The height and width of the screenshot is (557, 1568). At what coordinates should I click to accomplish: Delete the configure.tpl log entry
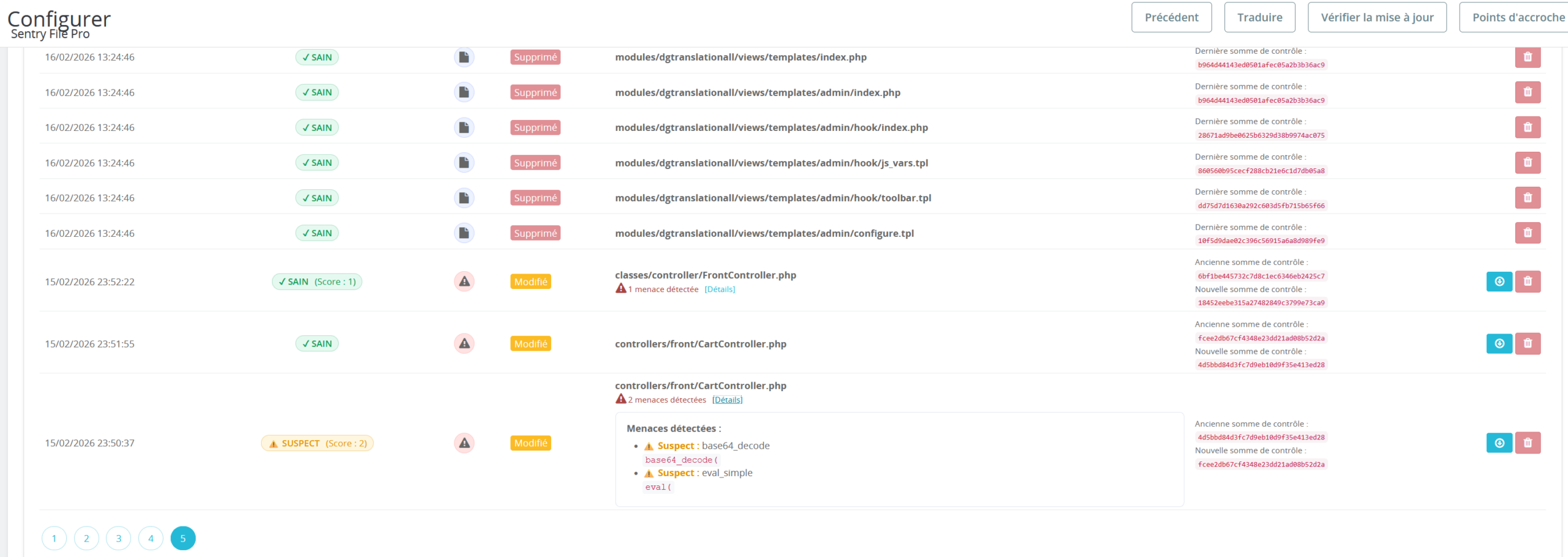pos(1527,233)
